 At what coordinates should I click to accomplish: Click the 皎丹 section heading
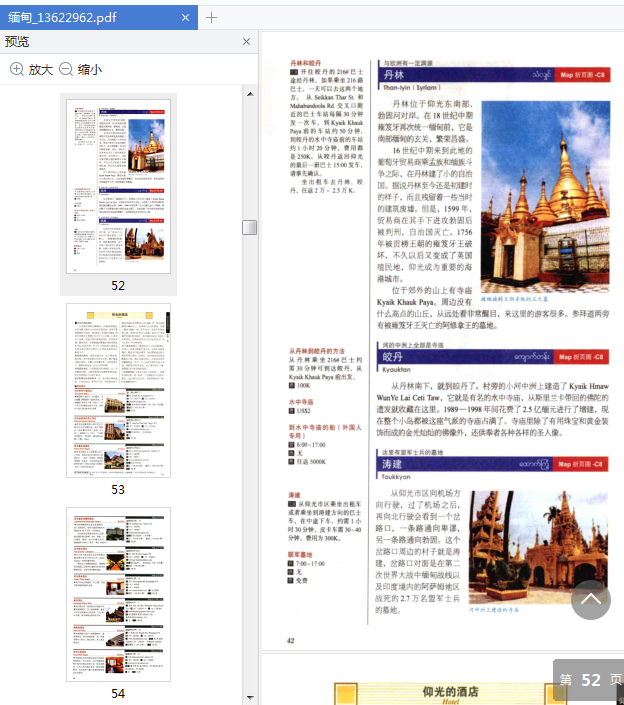pos(392,357)
